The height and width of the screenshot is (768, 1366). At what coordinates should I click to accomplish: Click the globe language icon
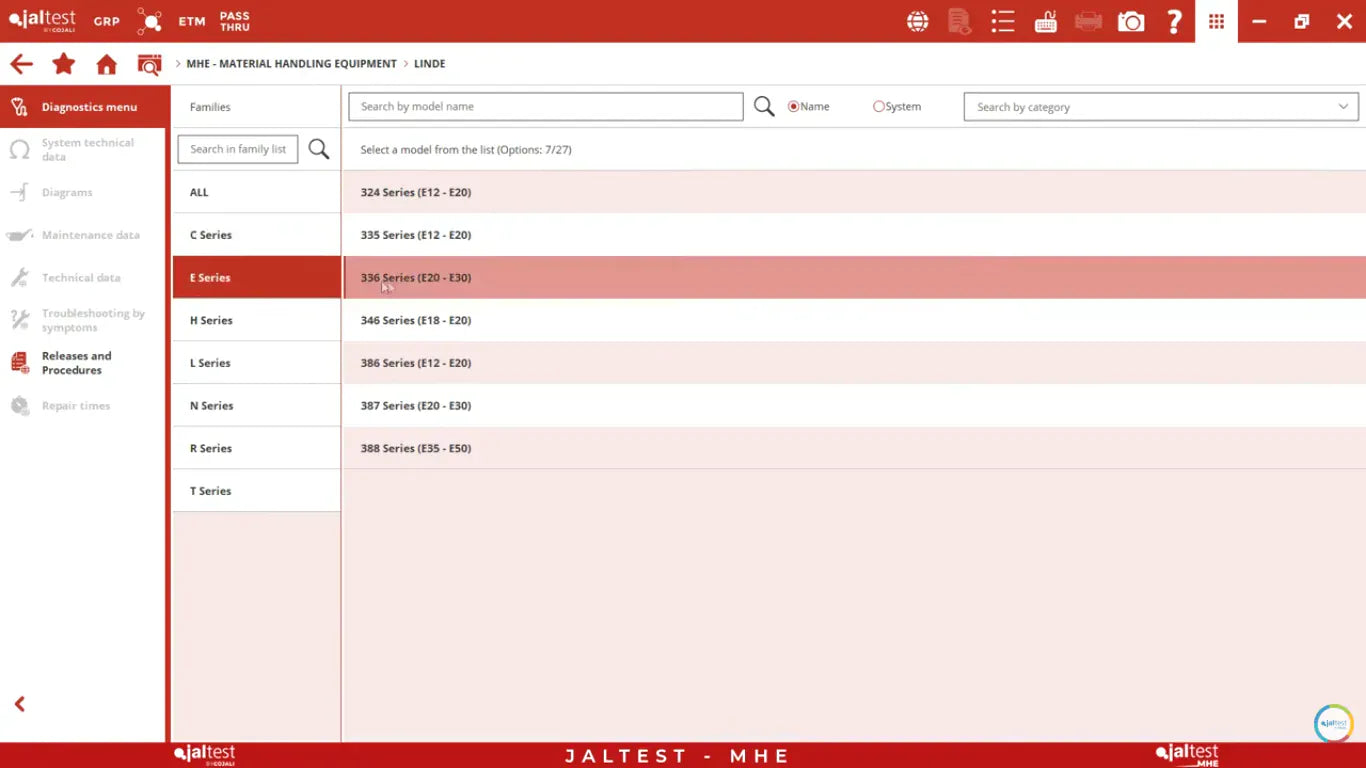[x=917, y=21]
